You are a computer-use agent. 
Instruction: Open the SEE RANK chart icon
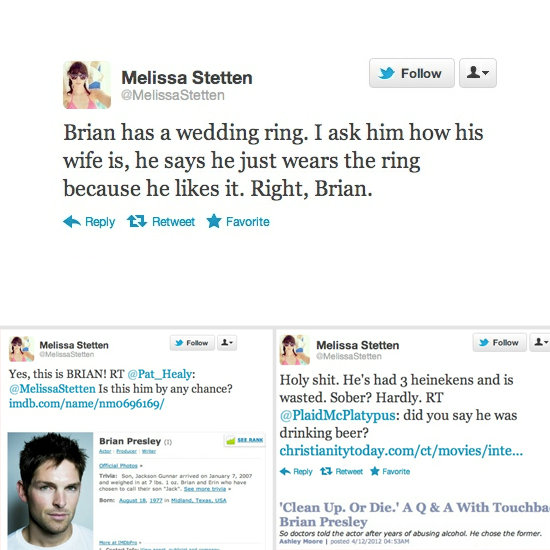click(245, 440)
